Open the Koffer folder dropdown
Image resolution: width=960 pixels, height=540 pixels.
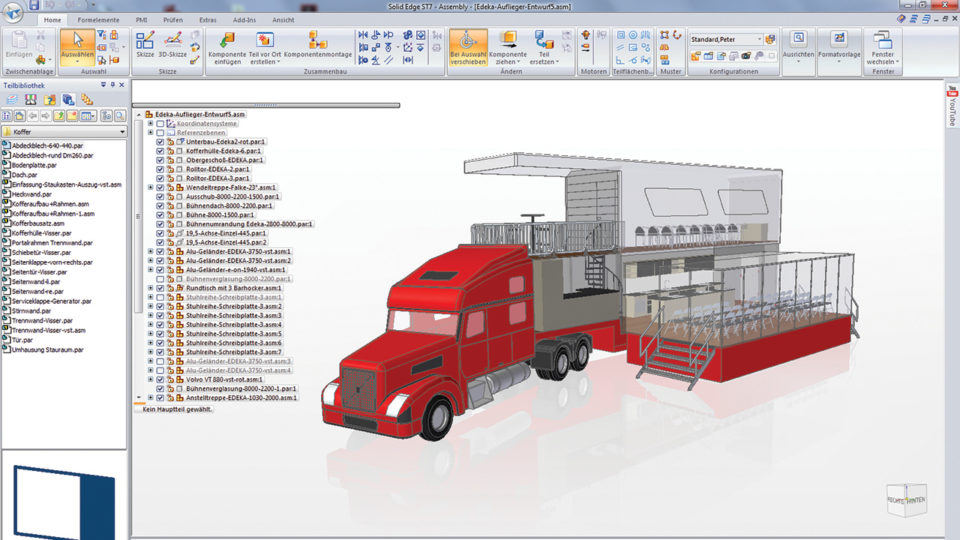pyautogui.click(x=121, y=131)
